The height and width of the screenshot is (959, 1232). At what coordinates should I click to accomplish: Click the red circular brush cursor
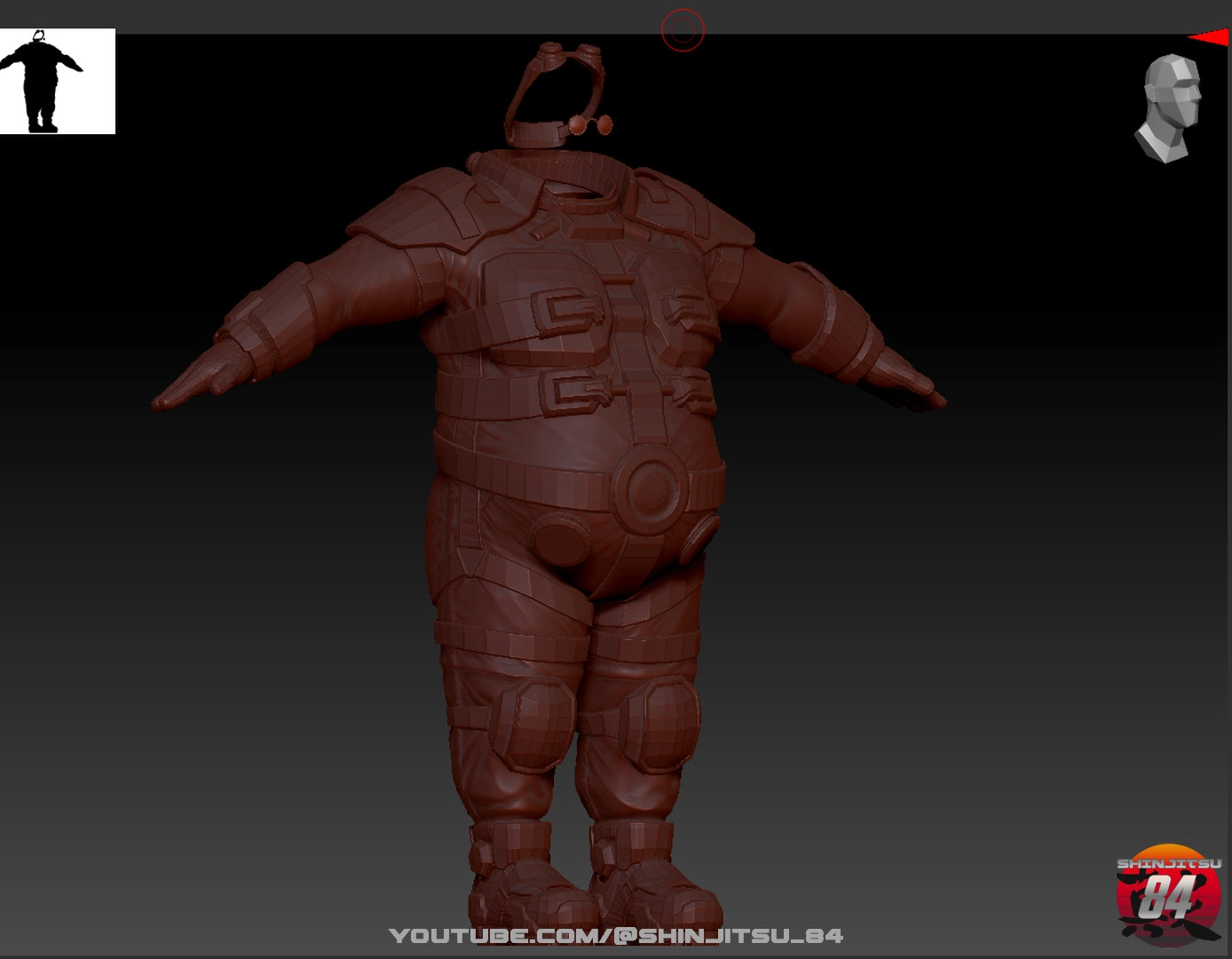pos(683,31)
